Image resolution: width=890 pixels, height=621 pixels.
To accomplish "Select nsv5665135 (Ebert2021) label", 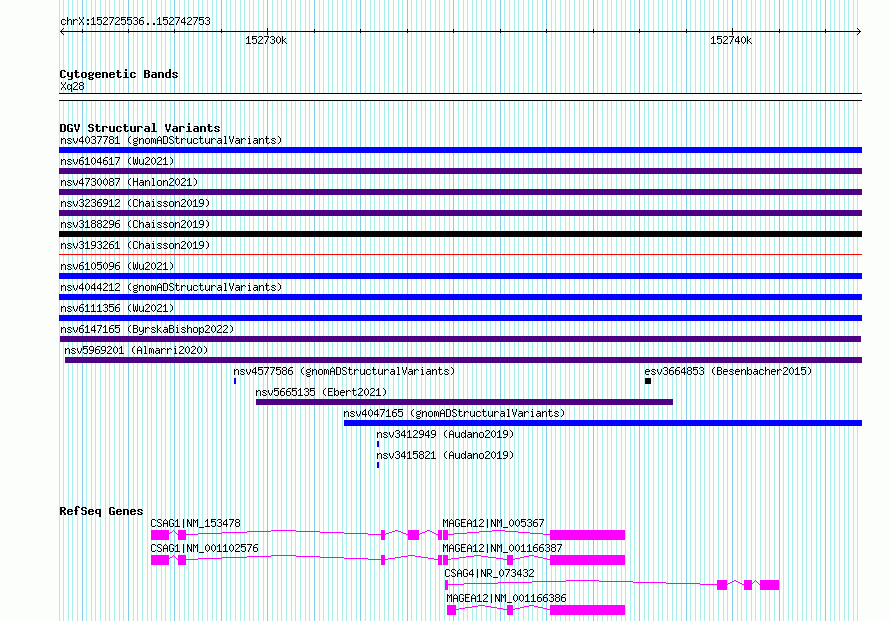I will click(x=321, y=392).
